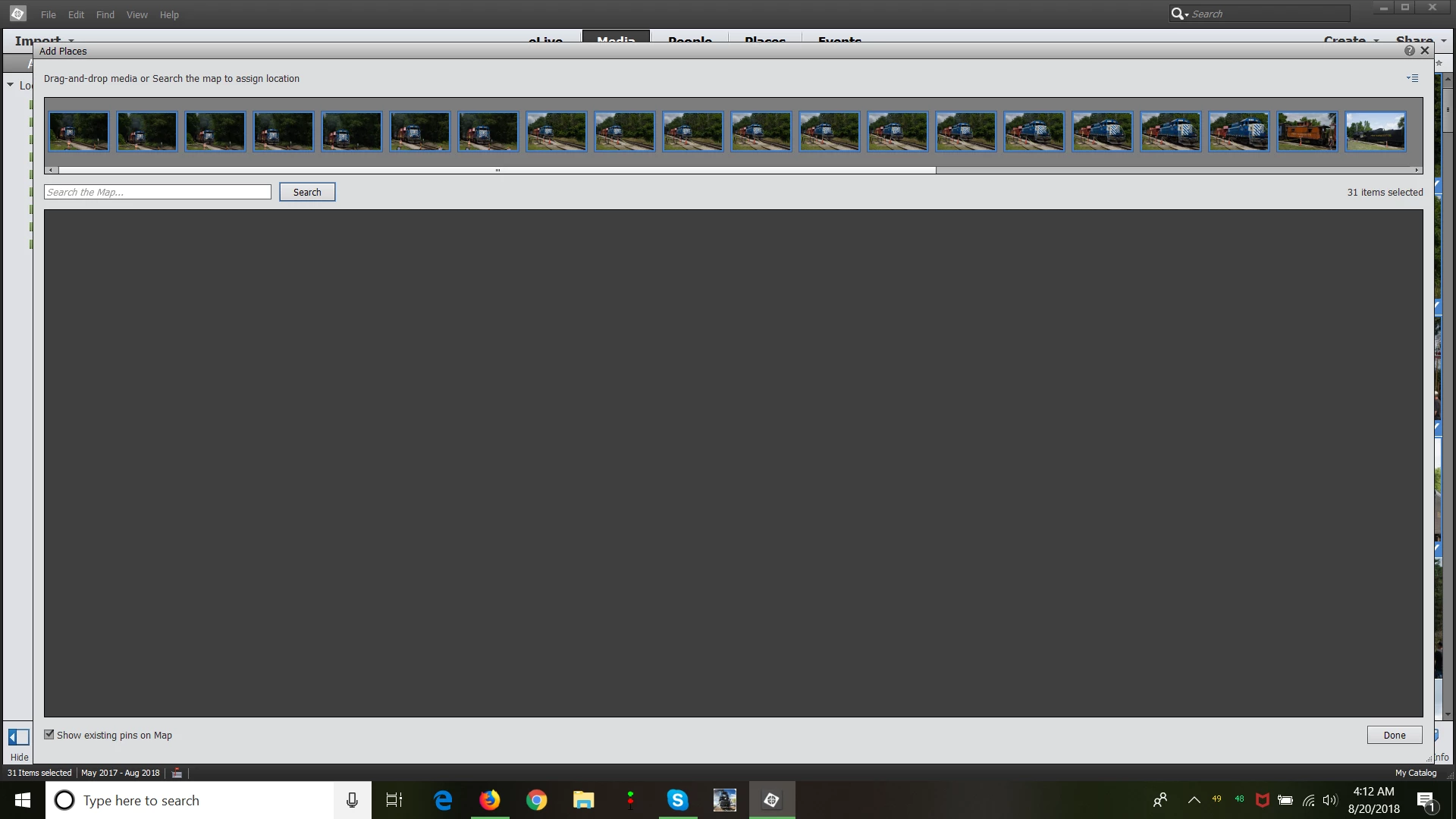The height and width of the screenshot is (819, 1456).
Task: Open the Add Places panel options menu icon
Action: [x=1412, y=78]
